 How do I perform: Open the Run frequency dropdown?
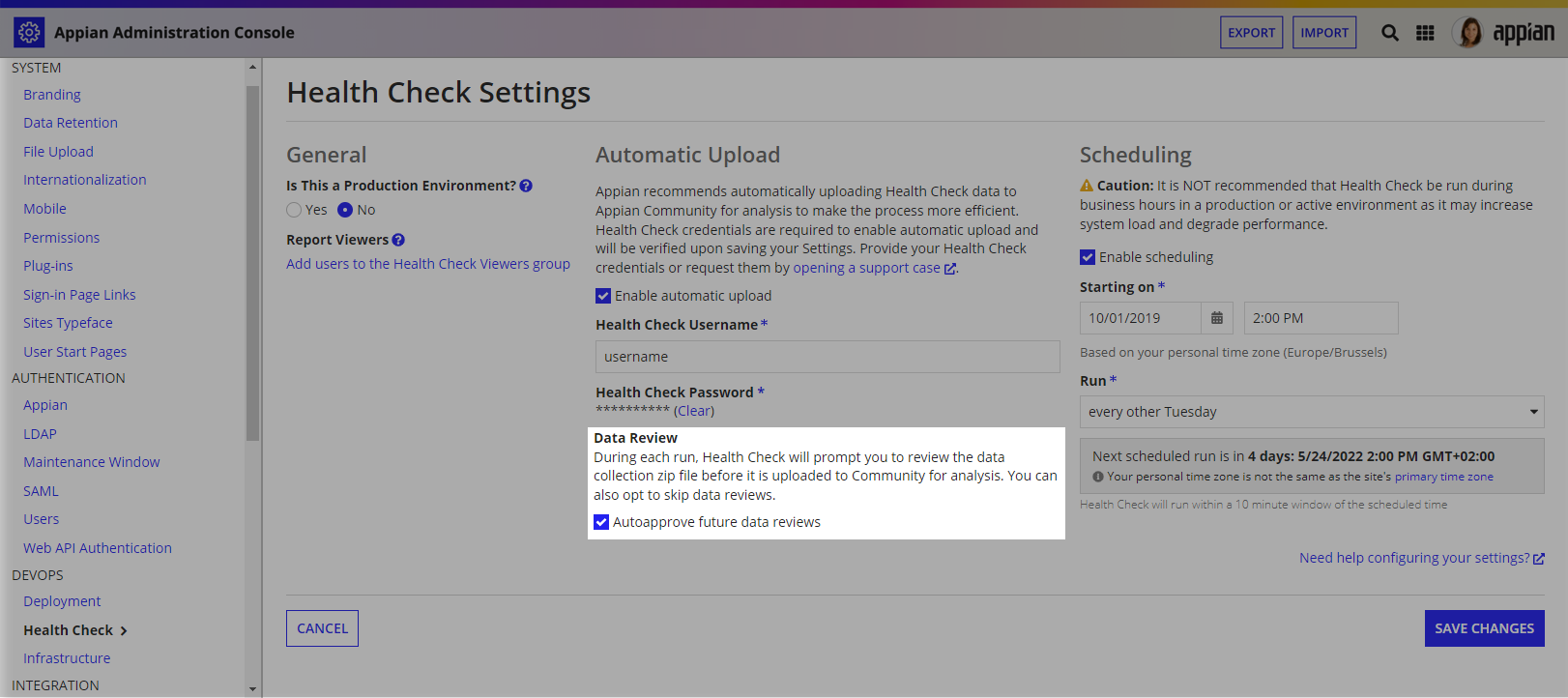[x=1312, y=412]
